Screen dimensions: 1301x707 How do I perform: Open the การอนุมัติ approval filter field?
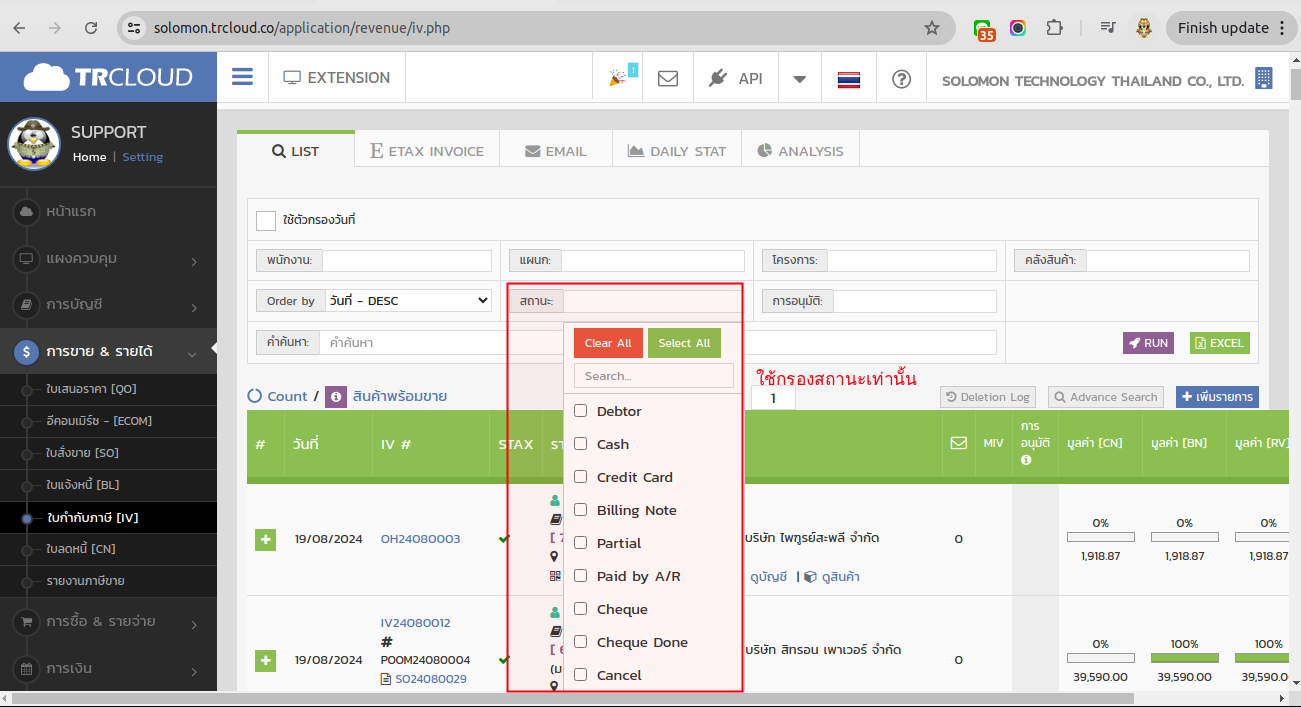coord(915,301)
